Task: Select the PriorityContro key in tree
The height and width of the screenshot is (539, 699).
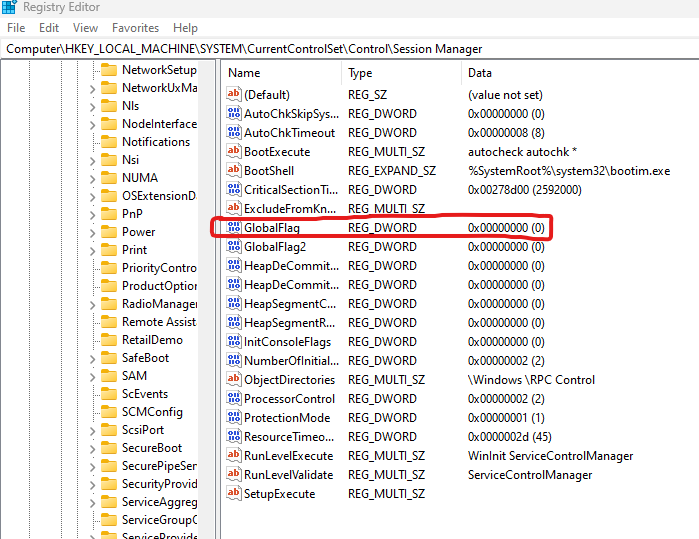Action: click(159, 267)
